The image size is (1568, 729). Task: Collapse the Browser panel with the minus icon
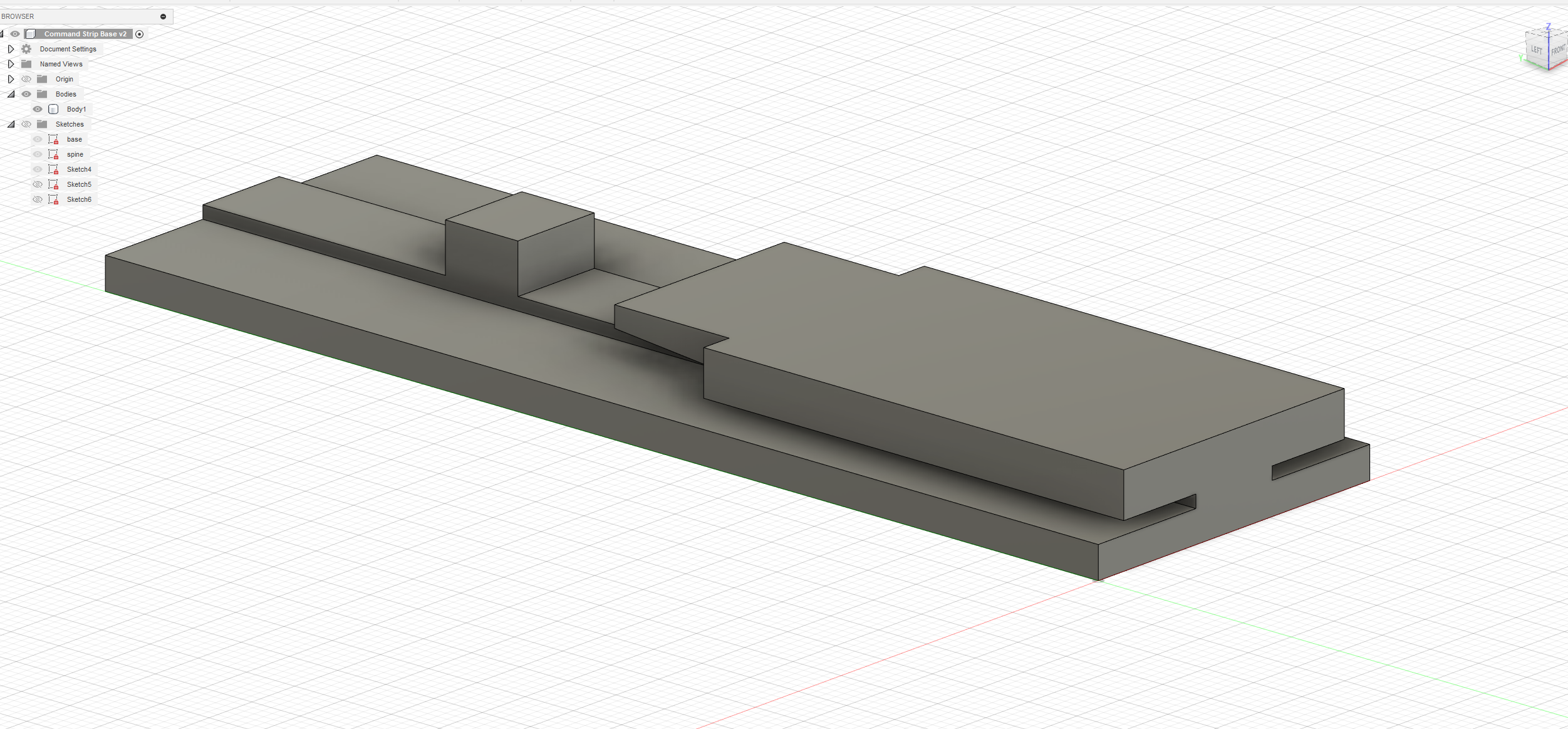163,16
